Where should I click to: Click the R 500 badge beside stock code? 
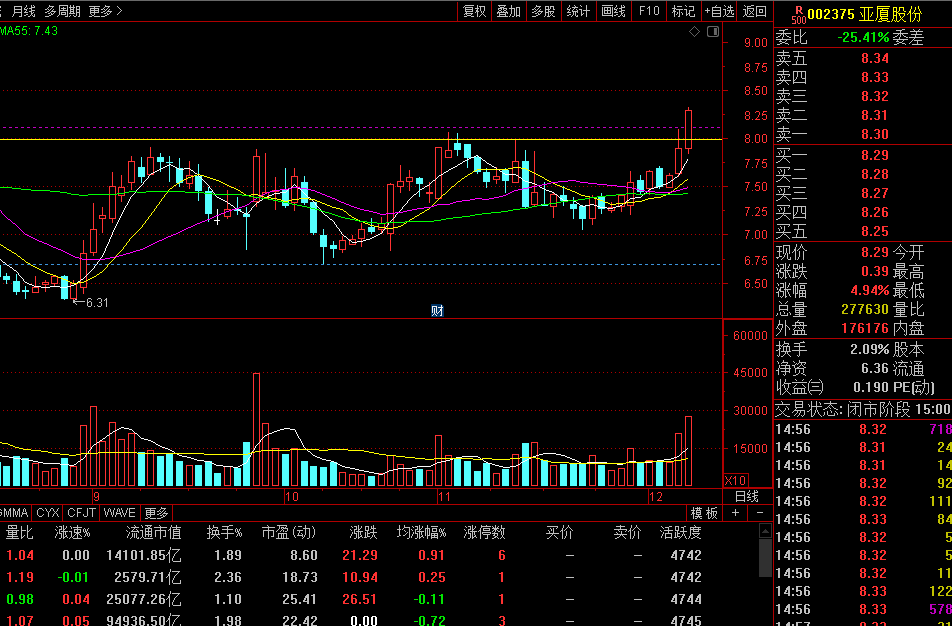click(x=797, y=14)
